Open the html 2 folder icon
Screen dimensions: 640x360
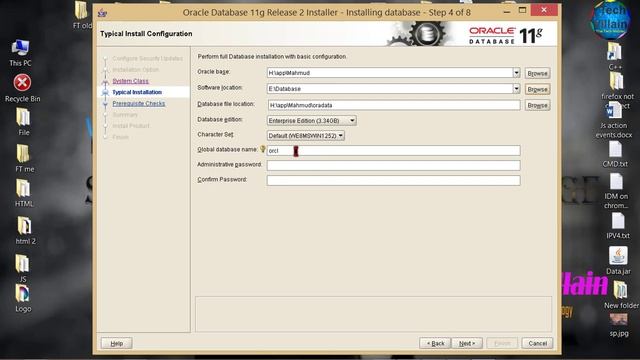(x=25, y=230)
